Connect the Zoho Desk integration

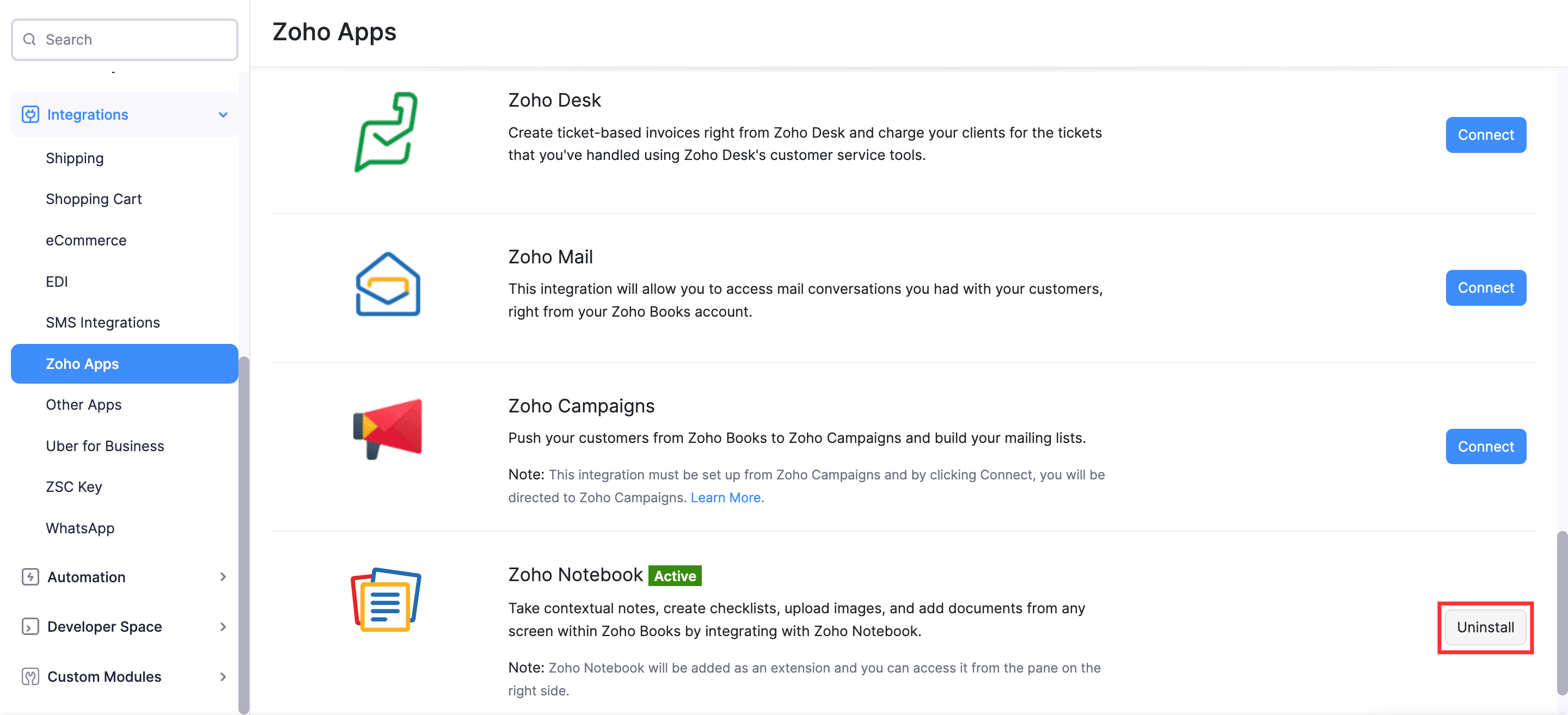coord(1485,134)
